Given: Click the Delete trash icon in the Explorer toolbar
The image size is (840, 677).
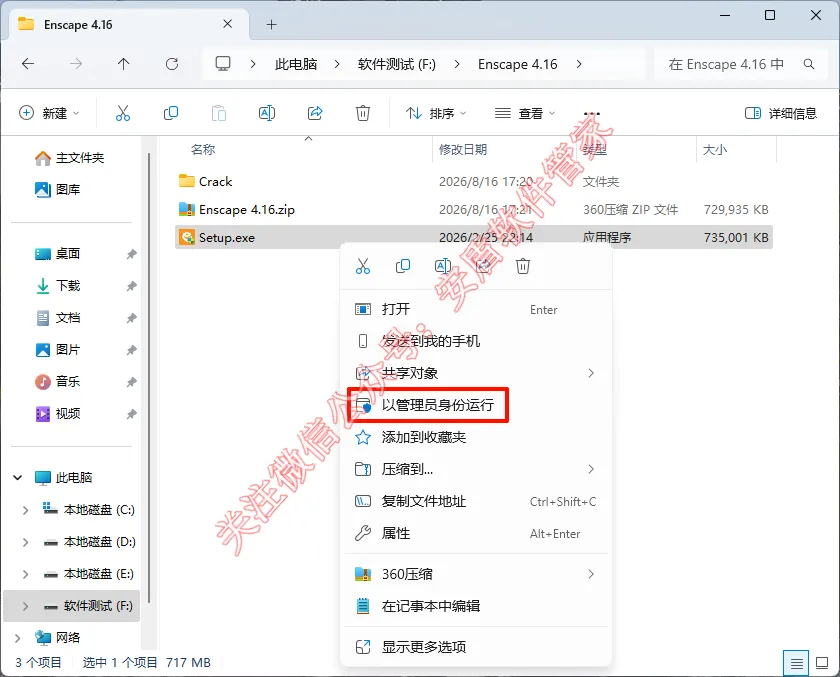Looking at the screenshot, I should 363,113.
